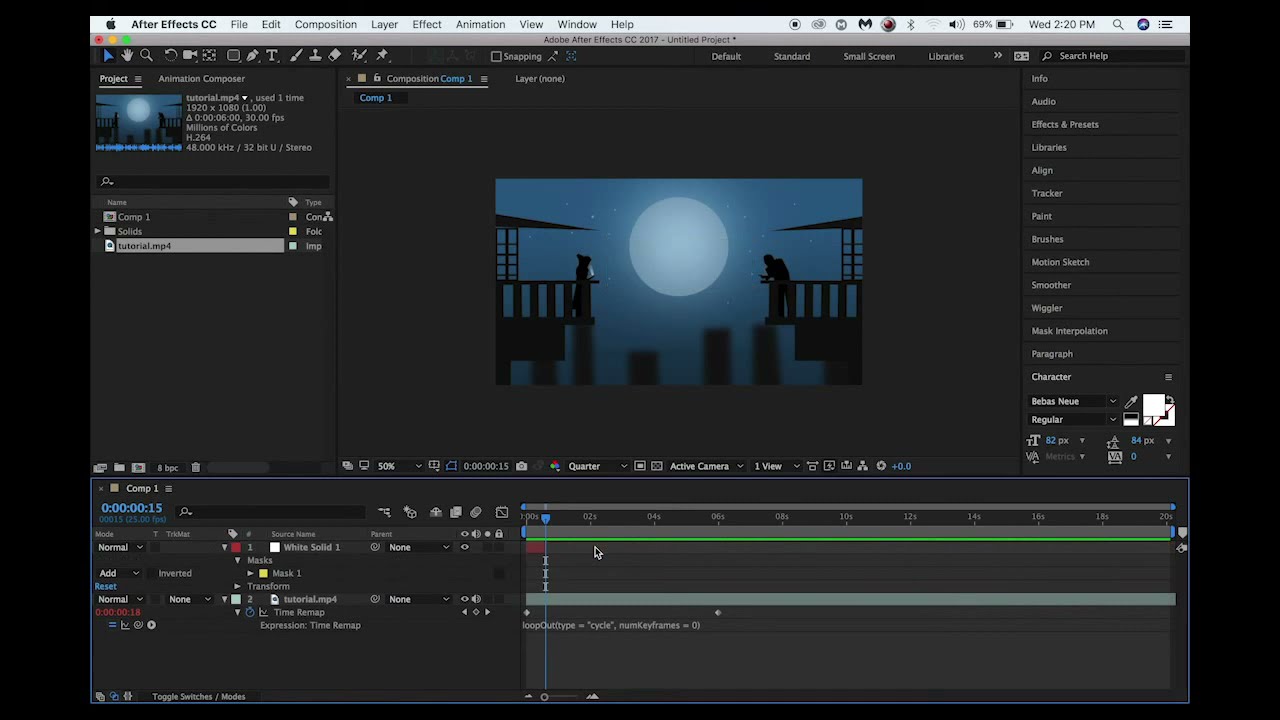The height and width of the screenshot is (720, 1280).
Task: Click the Reset mask link
Action: [x=105, y=586]
